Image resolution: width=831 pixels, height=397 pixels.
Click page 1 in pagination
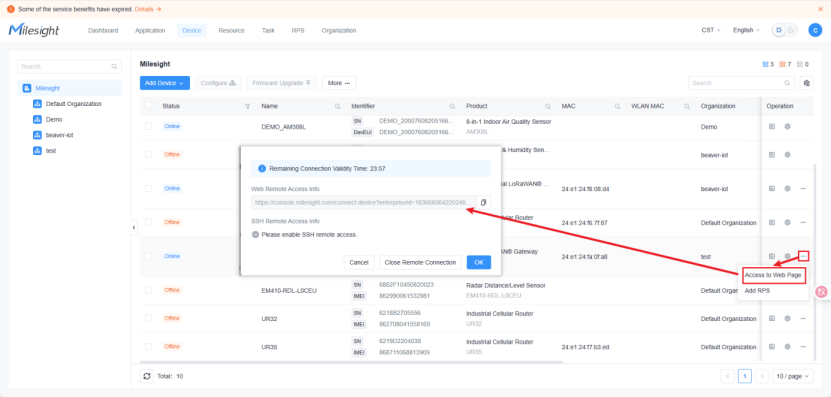(x=745, y=376)
